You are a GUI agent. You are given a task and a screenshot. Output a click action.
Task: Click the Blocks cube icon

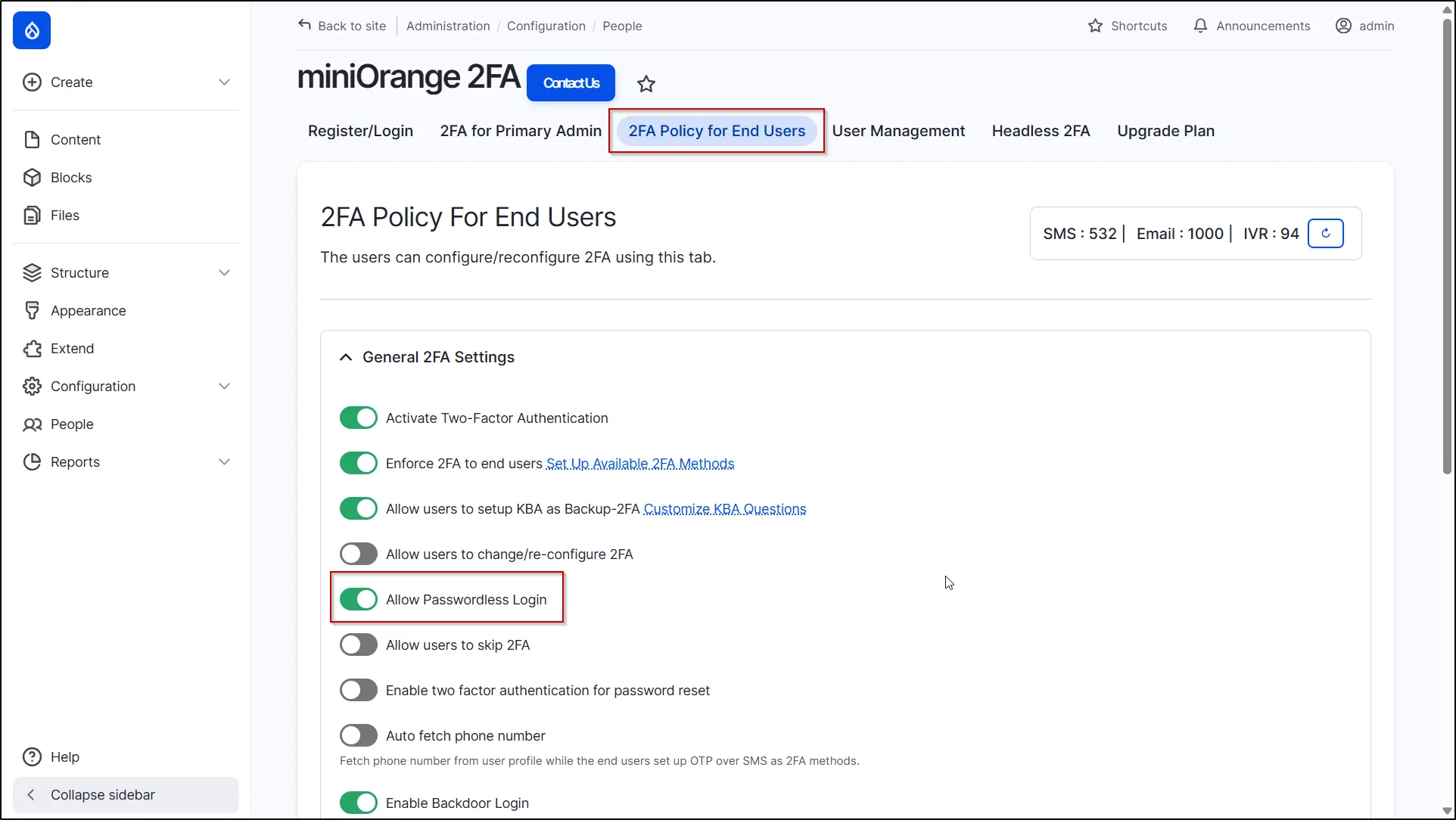32,177
